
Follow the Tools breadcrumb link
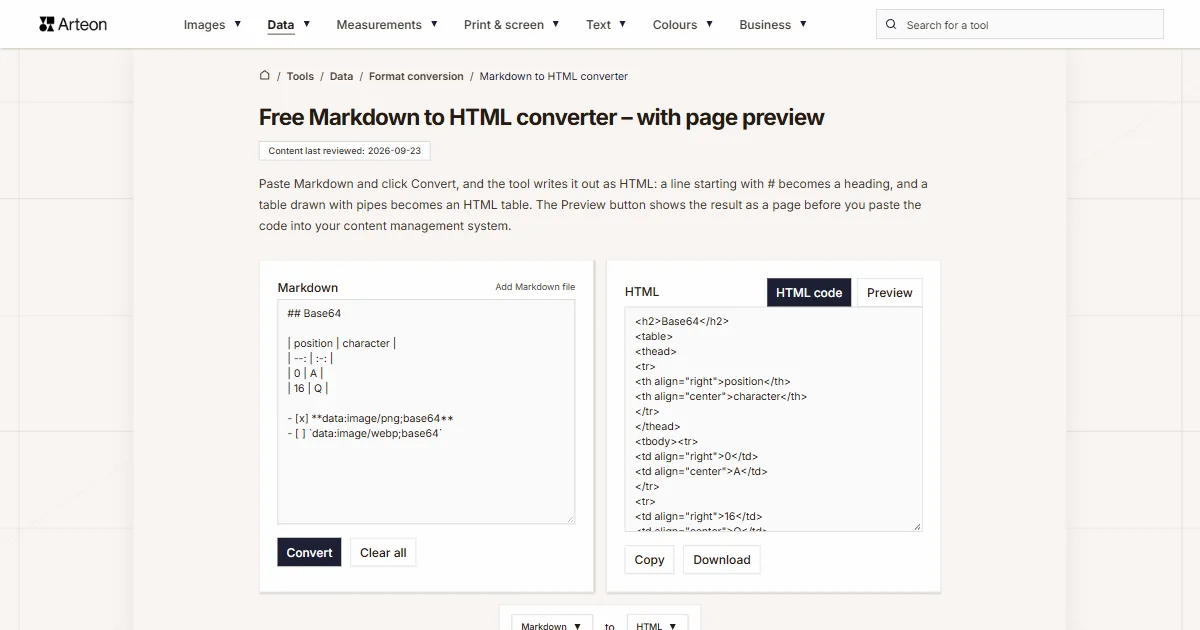coord(300,76)
